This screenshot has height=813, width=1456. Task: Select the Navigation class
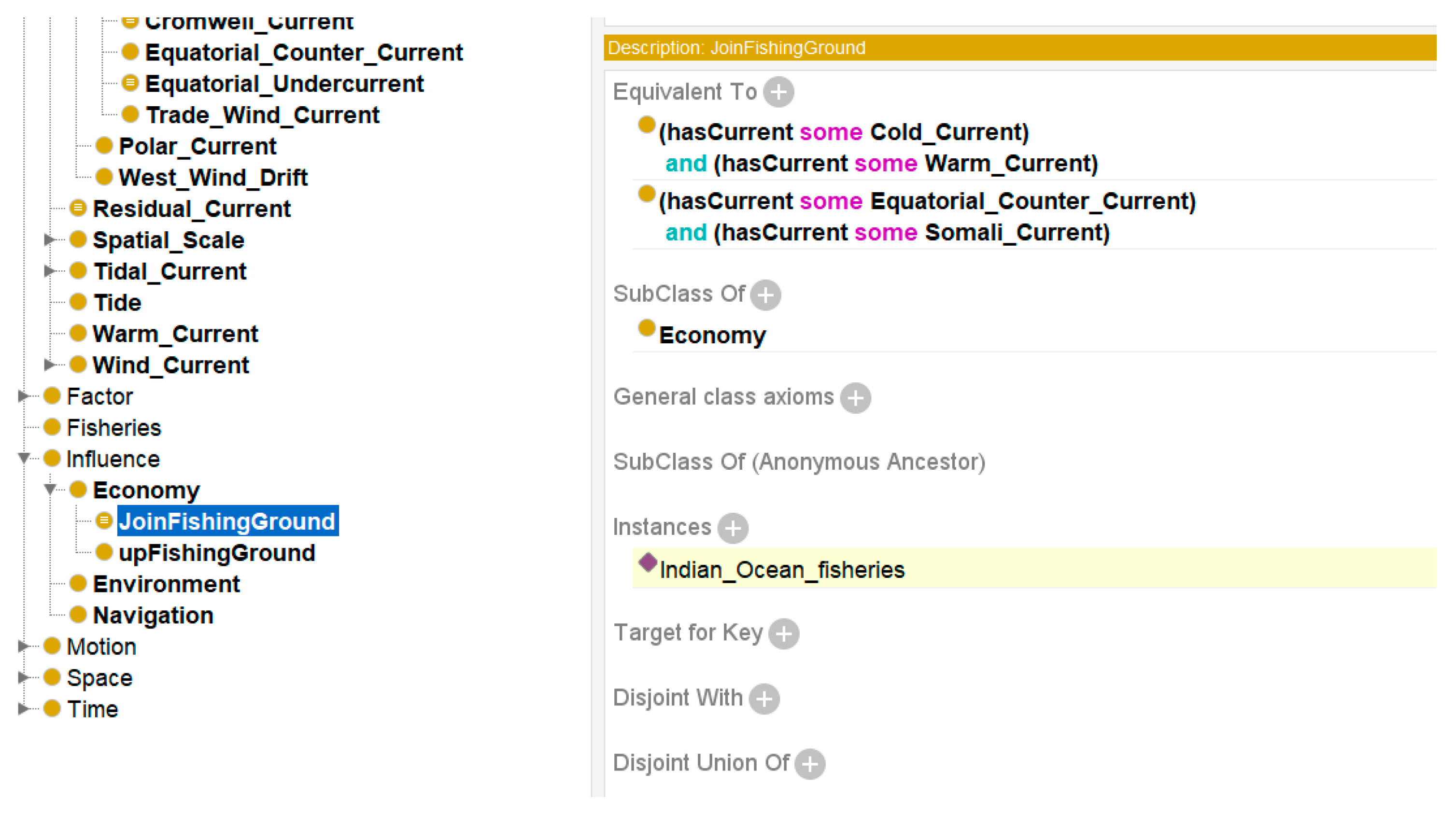click(153, 615)
